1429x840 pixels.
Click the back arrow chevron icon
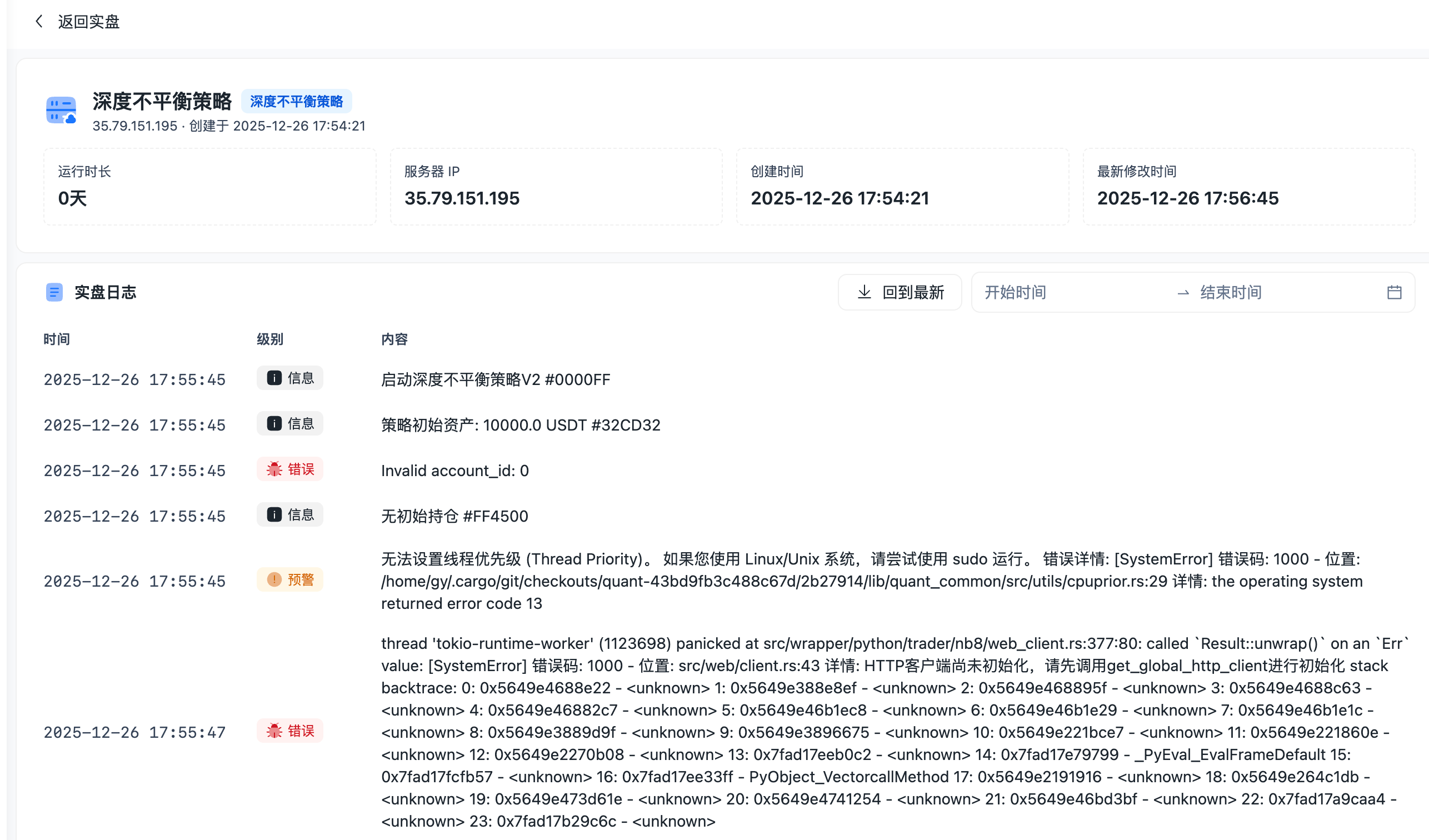[x=38, y=22]
